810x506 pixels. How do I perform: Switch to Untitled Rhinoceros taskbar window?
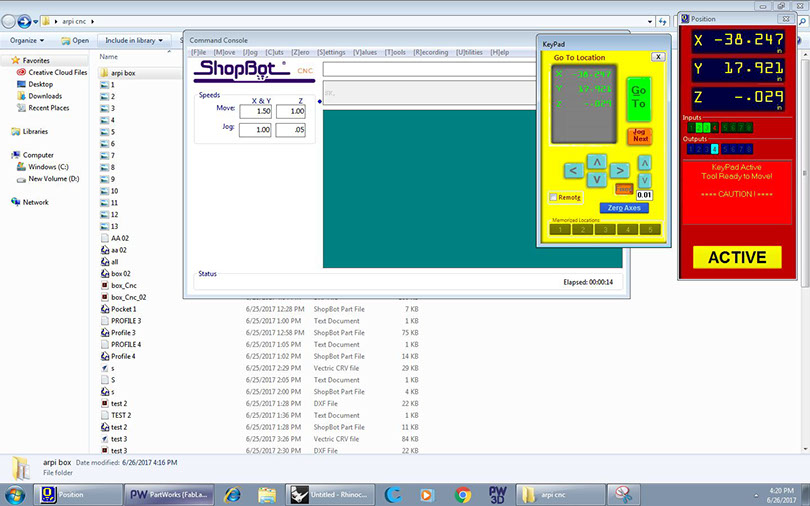(330, 495)
